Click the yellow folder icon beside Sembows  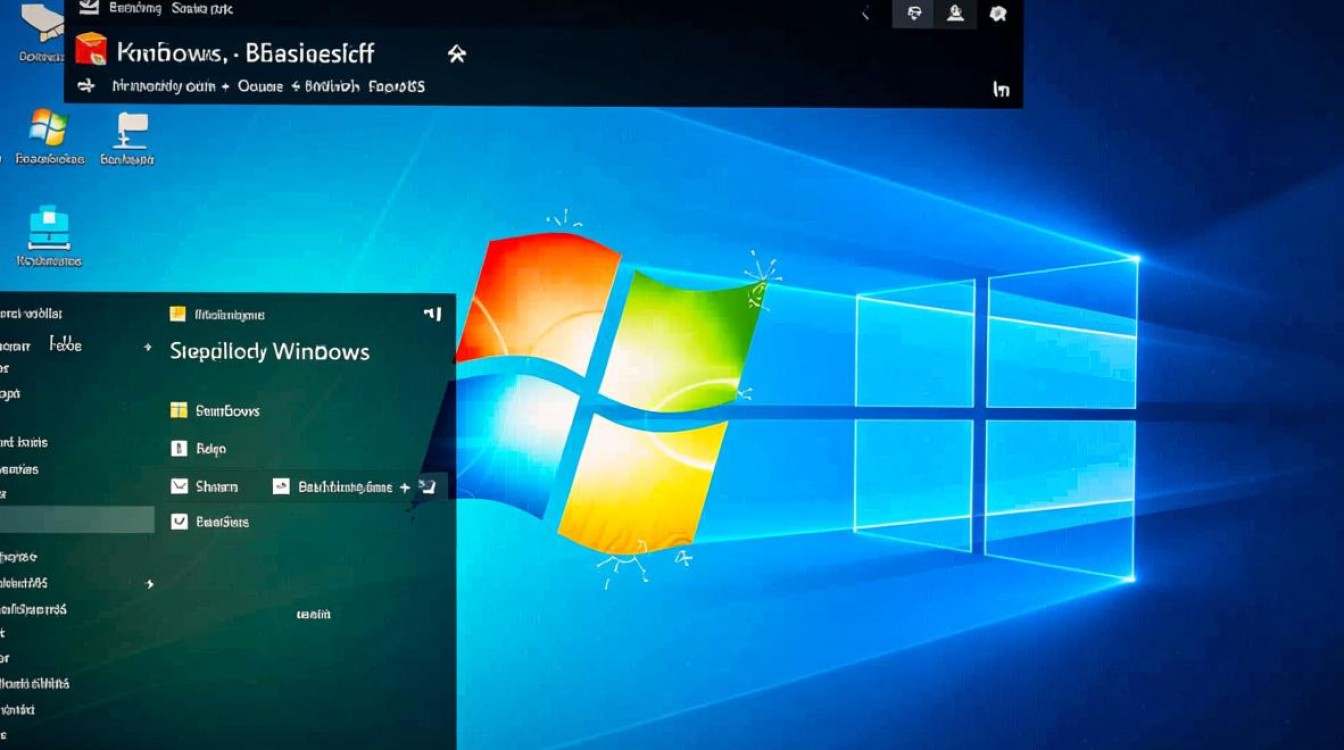[x=179, y=410]
